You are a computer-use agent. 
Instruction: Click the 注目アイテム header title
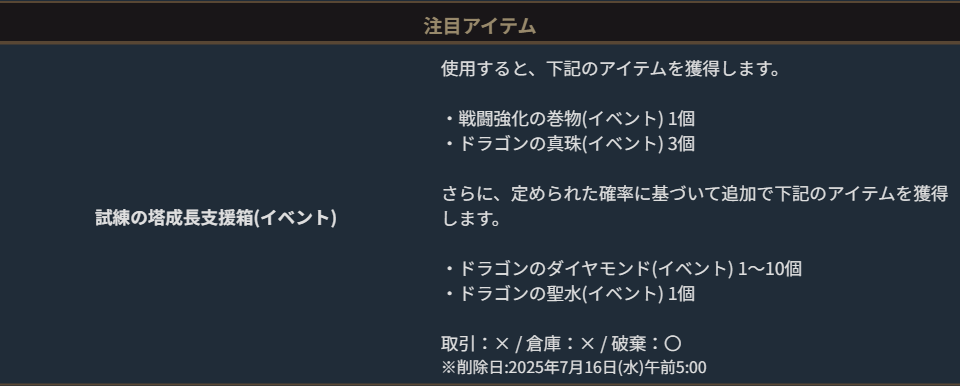click(480, 26)
